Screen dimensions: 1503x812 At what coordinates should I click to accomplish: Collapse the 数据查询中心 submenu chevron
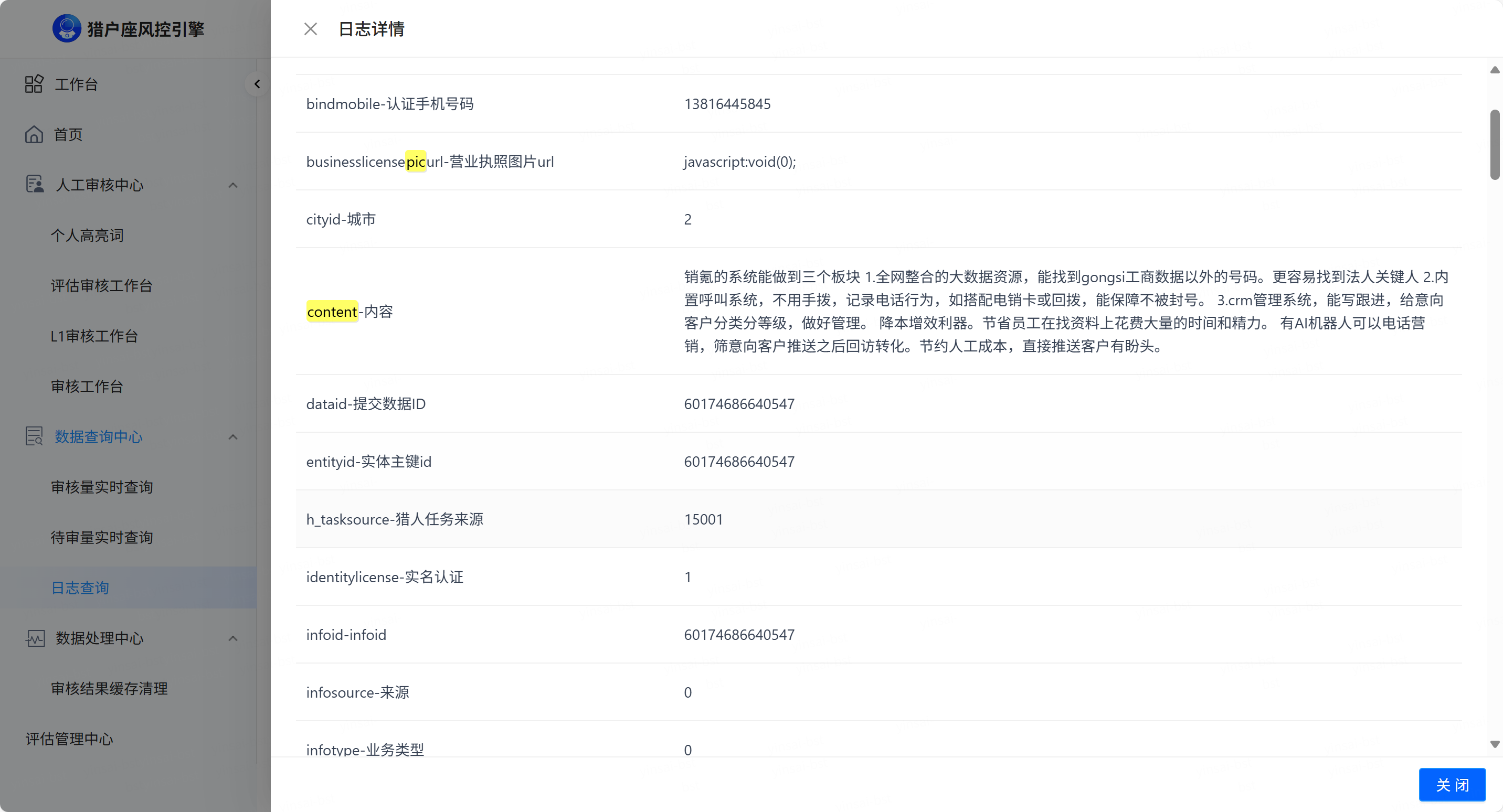[233, 437]
